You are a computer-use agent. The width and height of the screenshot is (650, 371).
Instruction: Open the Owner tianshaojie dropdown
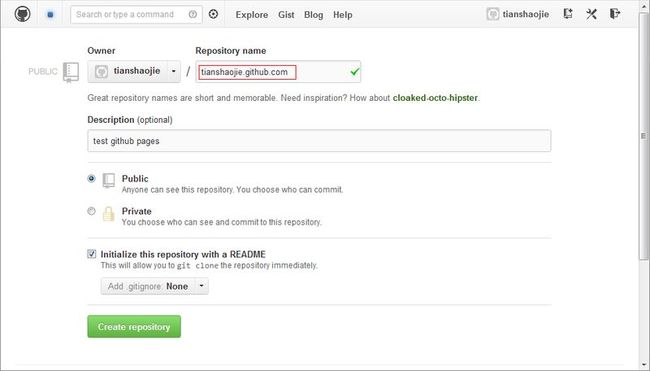coord(134,71)
